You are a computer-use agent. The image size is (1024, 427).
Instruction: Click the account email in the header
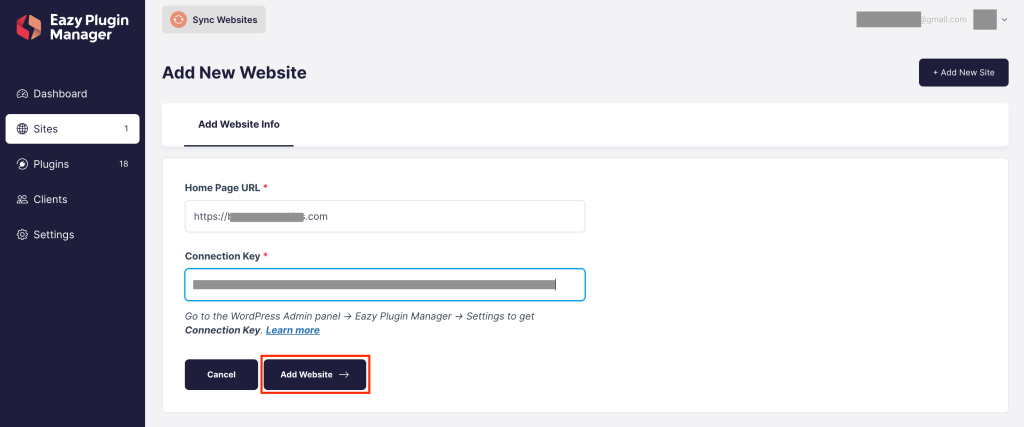[x=911, y=20]
